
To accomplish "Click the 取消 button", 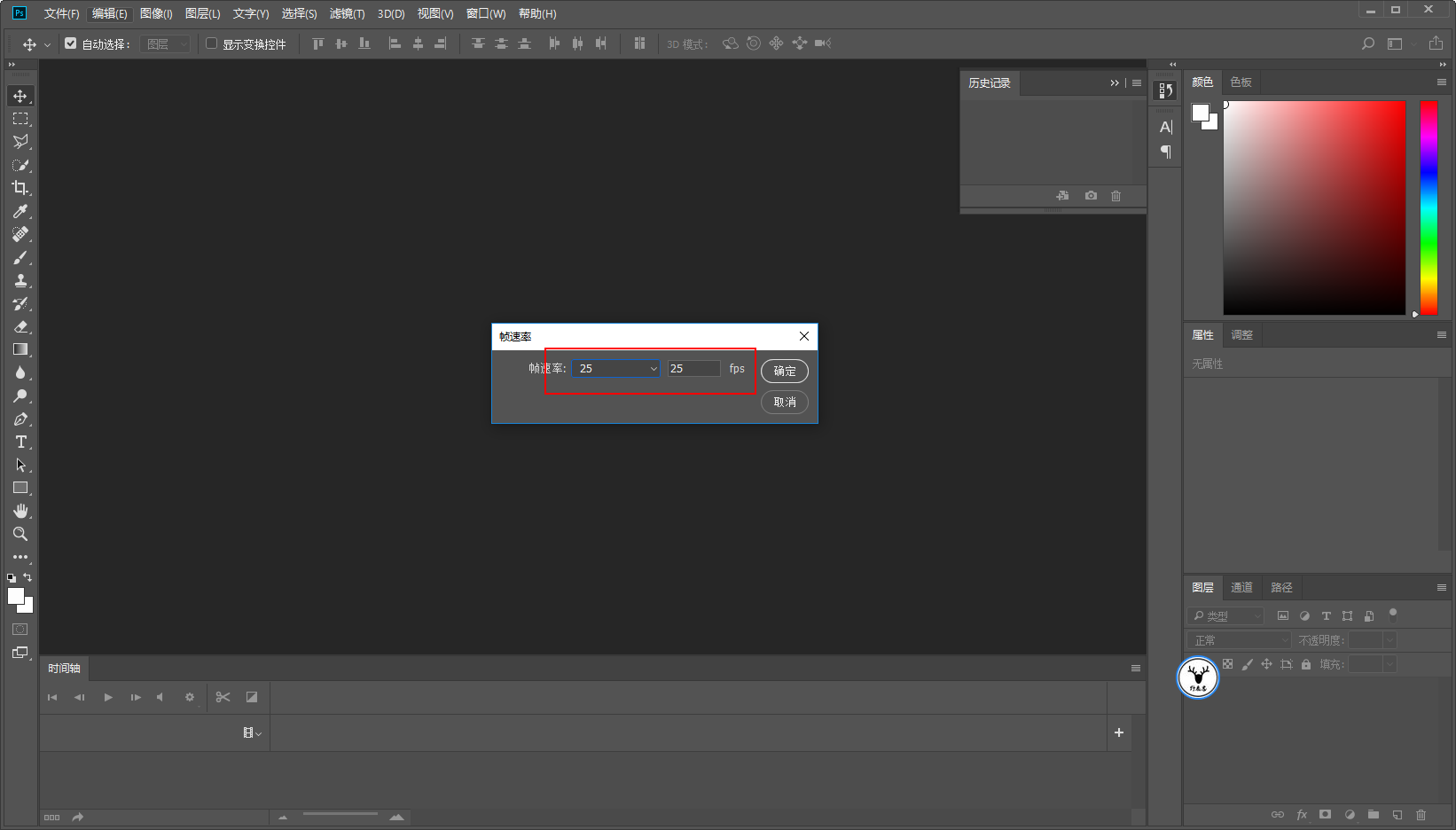I will [x=784, y=403].
